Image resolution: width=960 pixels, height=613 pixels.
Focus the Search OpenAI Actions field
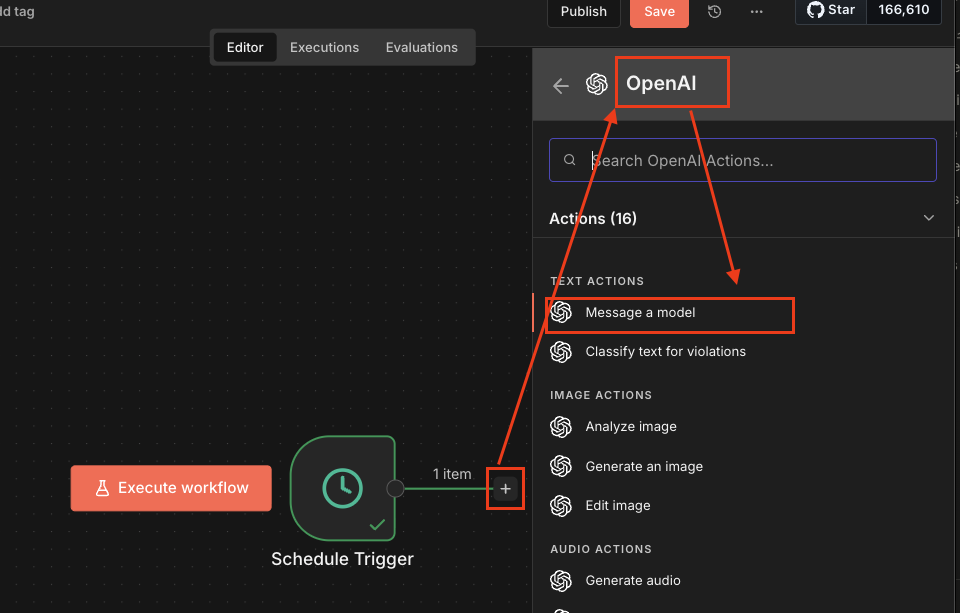point(743,160)
